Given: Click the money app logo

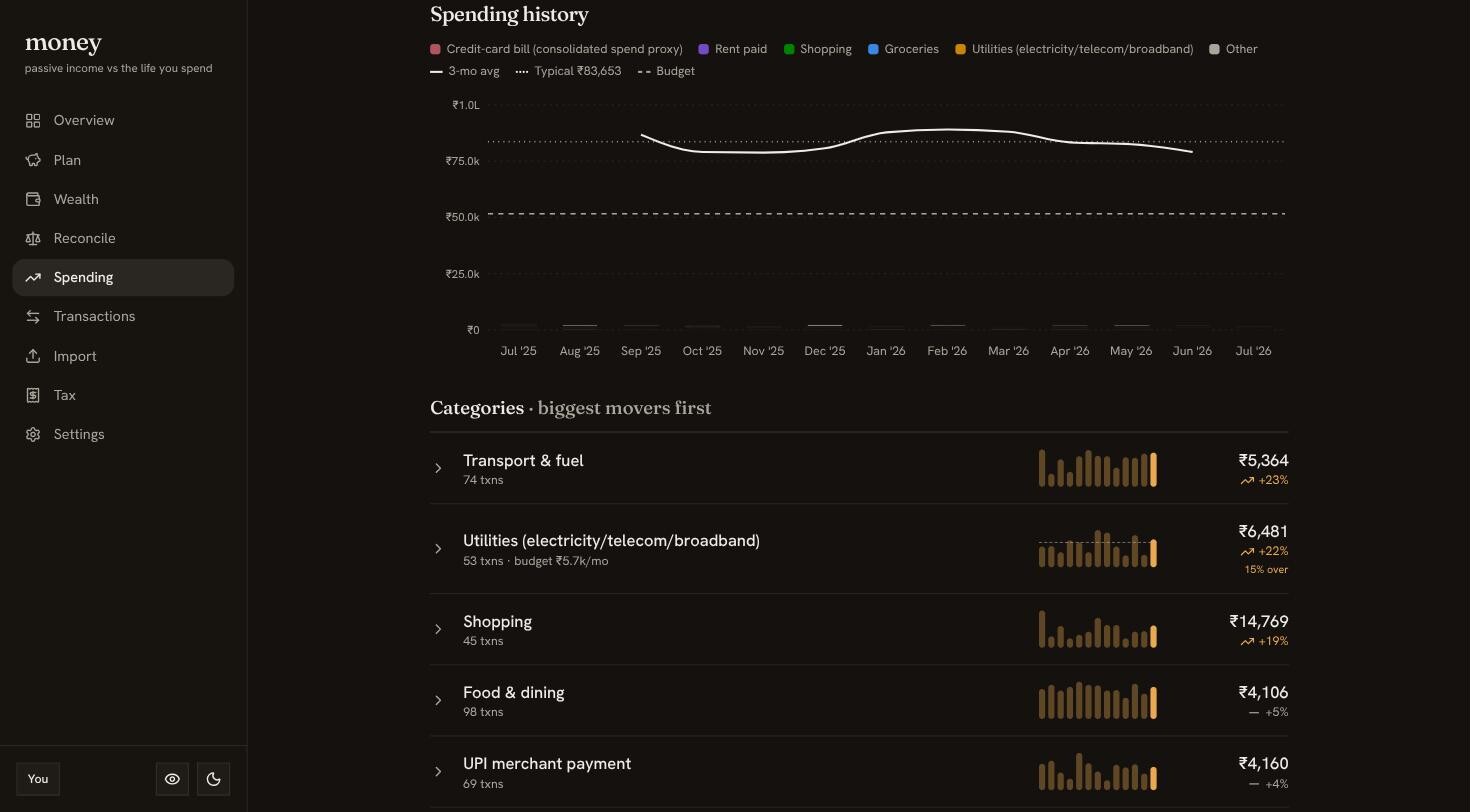Looking at the screenshot, I should click(x=63, y=43).
